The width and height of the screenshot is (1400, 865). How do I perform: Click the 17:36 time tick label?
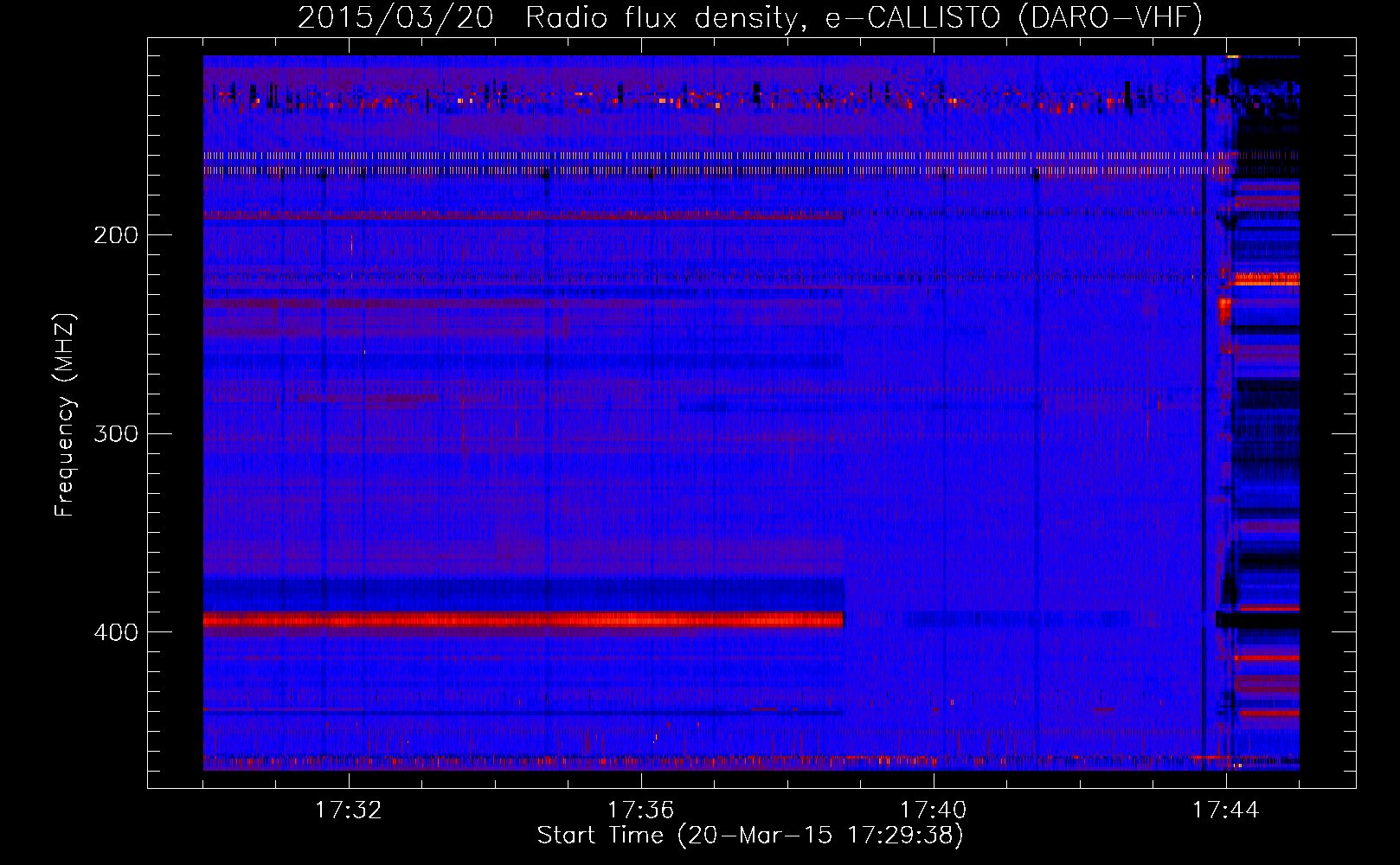(641, 811)
